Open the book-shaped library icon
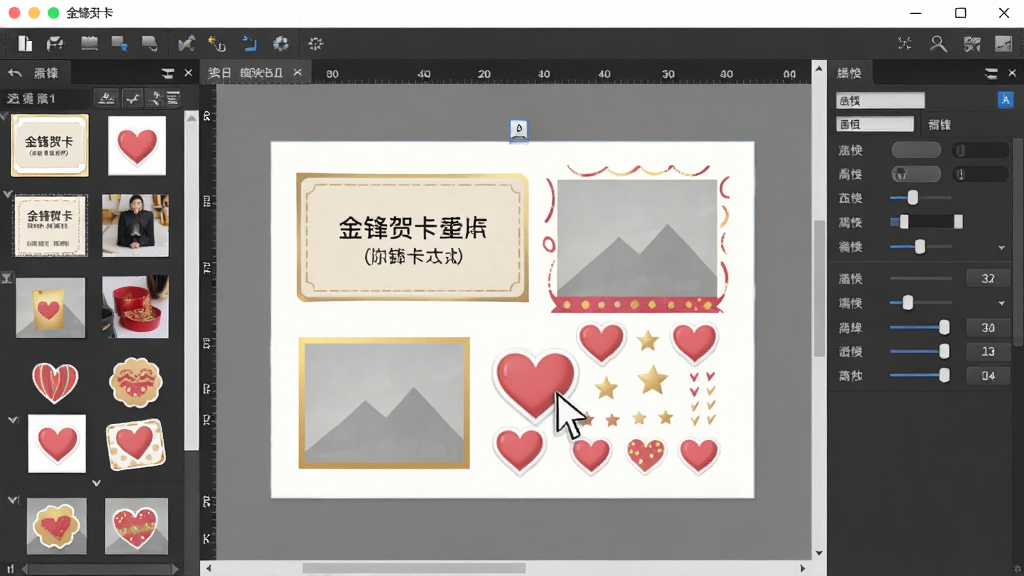 [89, 44]
